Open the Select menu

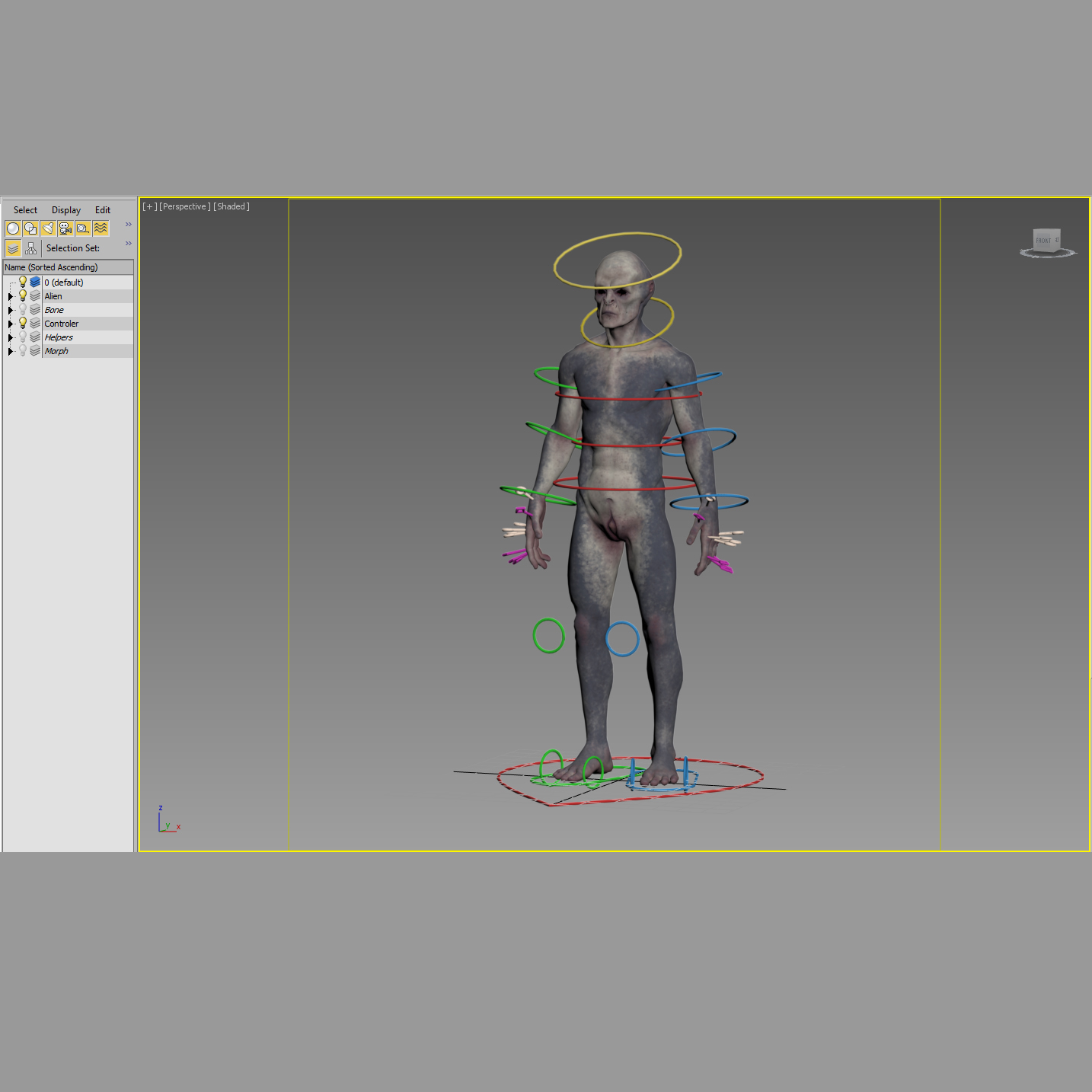click(x=25, y=210)
